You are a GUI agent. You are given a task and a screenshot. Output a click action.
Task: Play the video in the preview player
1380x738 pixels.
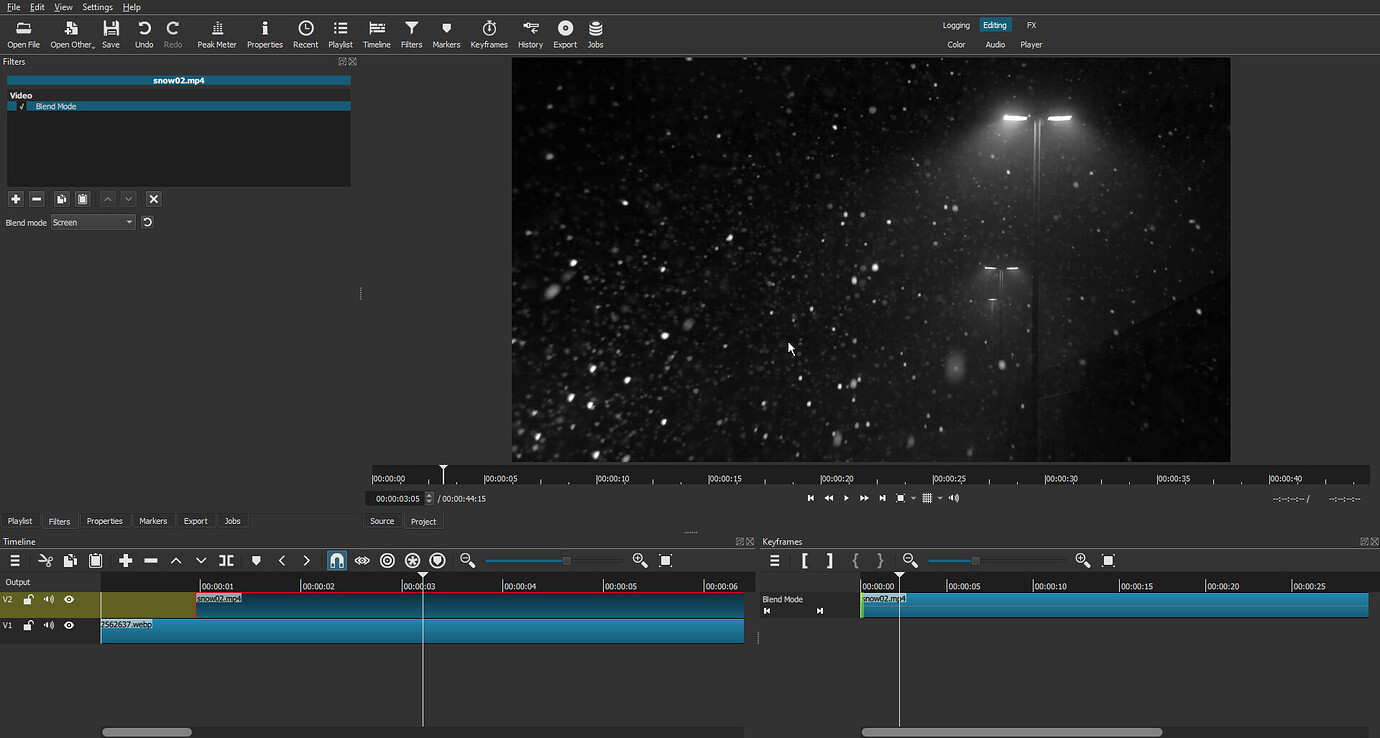click(845, 497)
